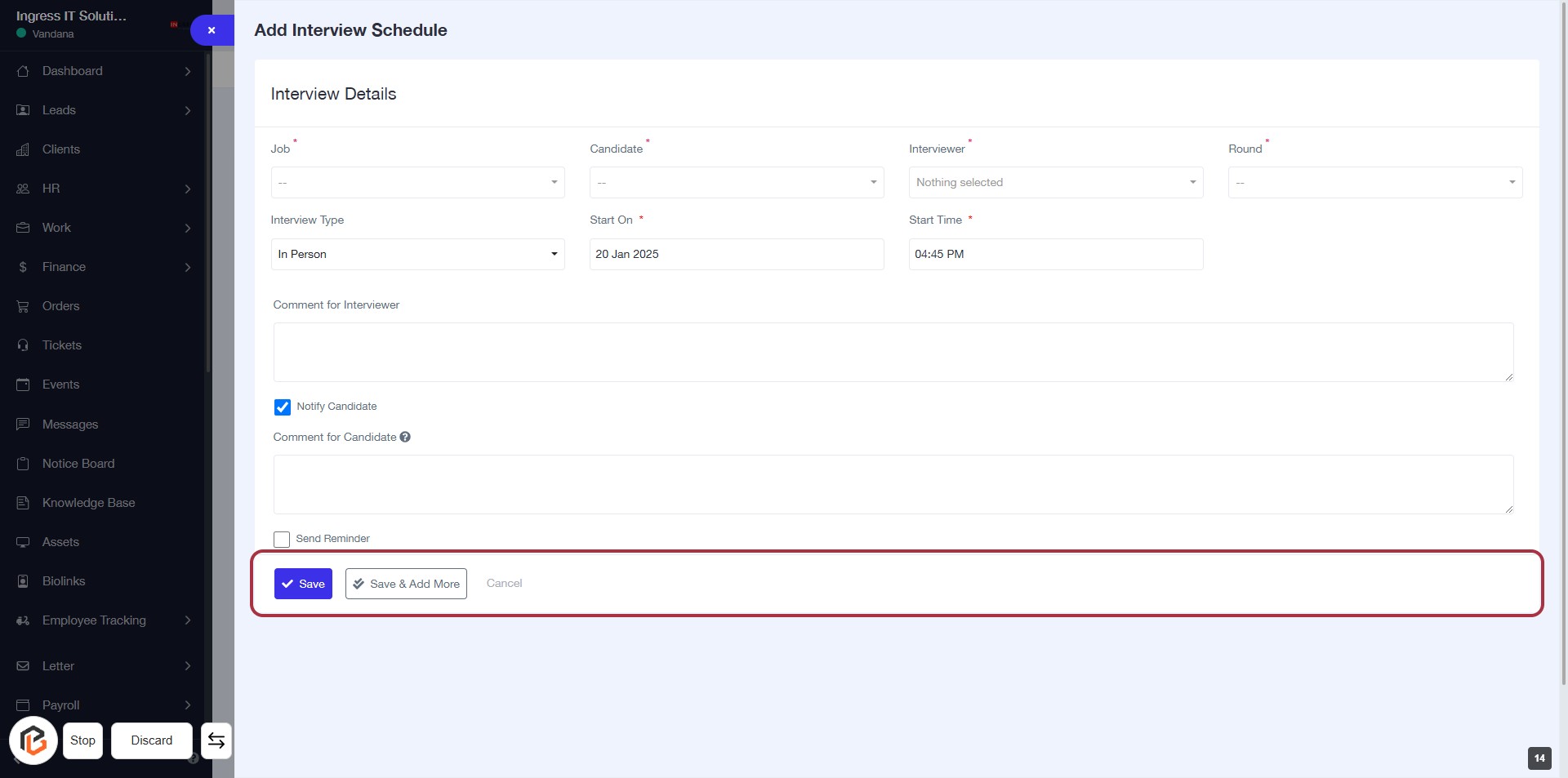
Task: Open the Interview Type dropdown
Action: (417, 254)
